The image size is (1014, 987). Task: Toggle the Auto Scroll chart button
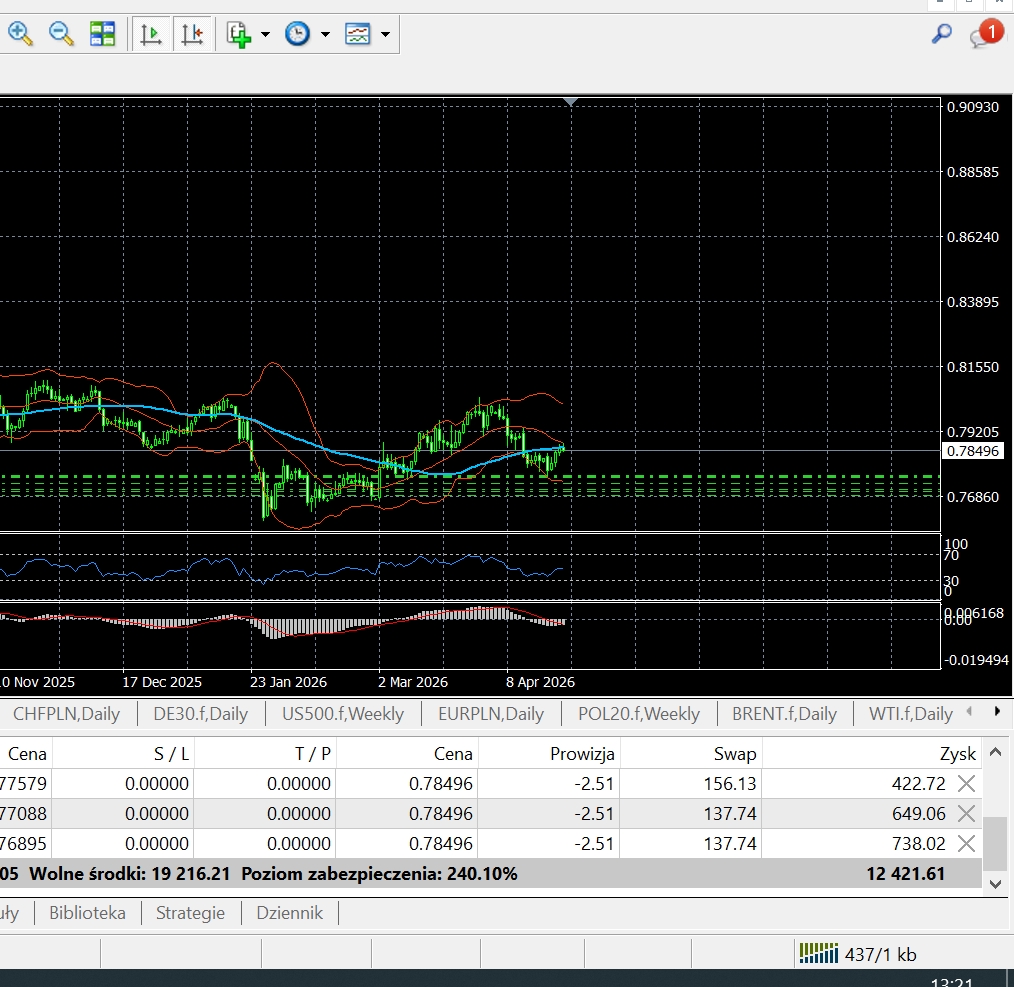(x=152, y=34)
